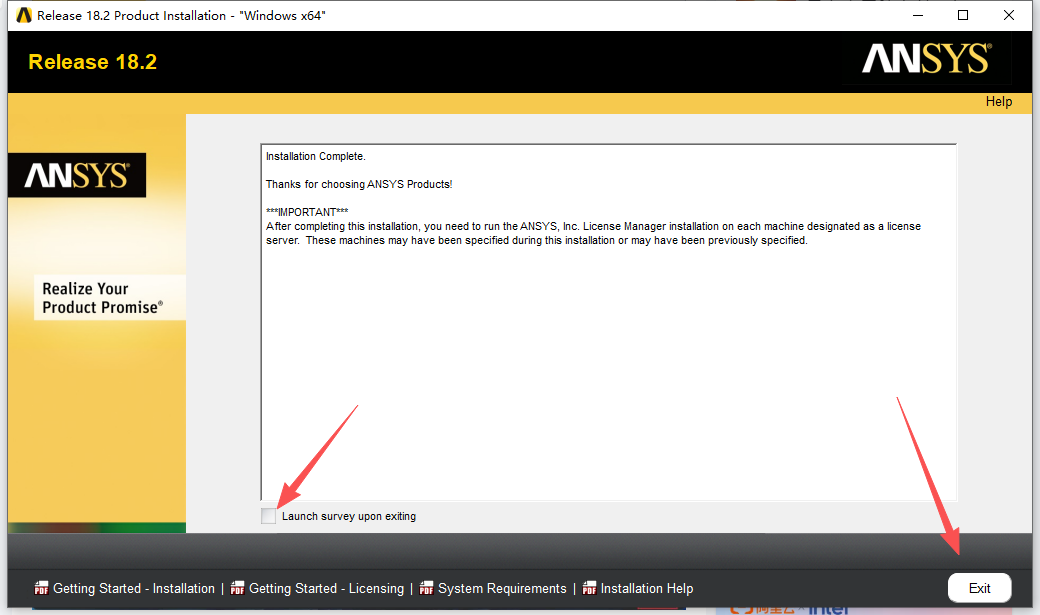Click the Release 18.2 header title
This screenshot has width=1040, height=615.
coord(92,62)
